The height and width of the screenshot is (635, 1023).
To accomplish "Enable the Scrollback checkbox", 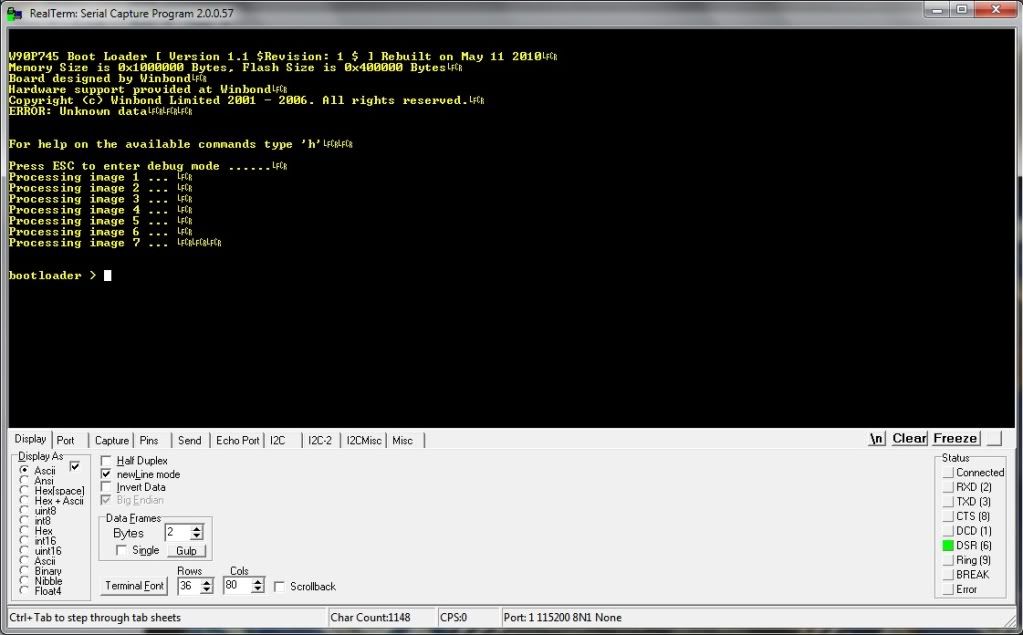I will (279, 586).
